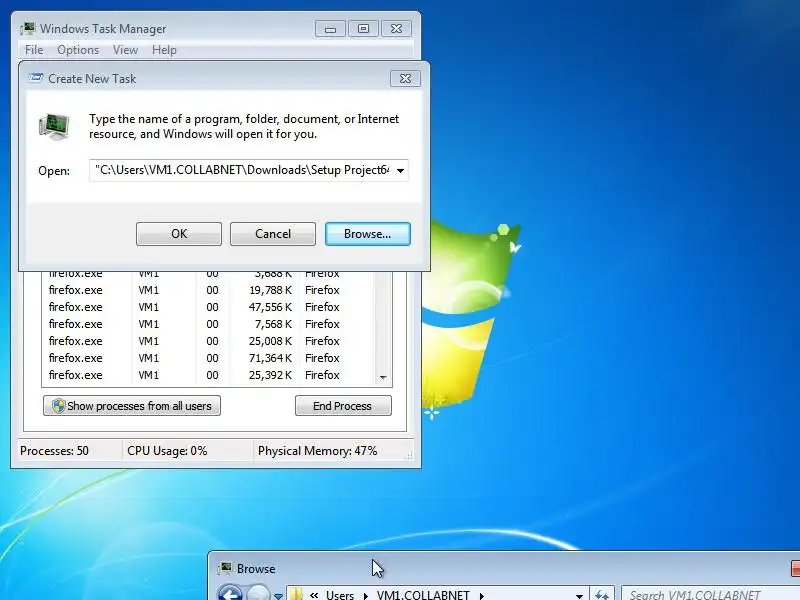Click the Processes: 50 status entry
Viewport: 800px width, 600px height.
pyautogui.click(x=54, y=451)
